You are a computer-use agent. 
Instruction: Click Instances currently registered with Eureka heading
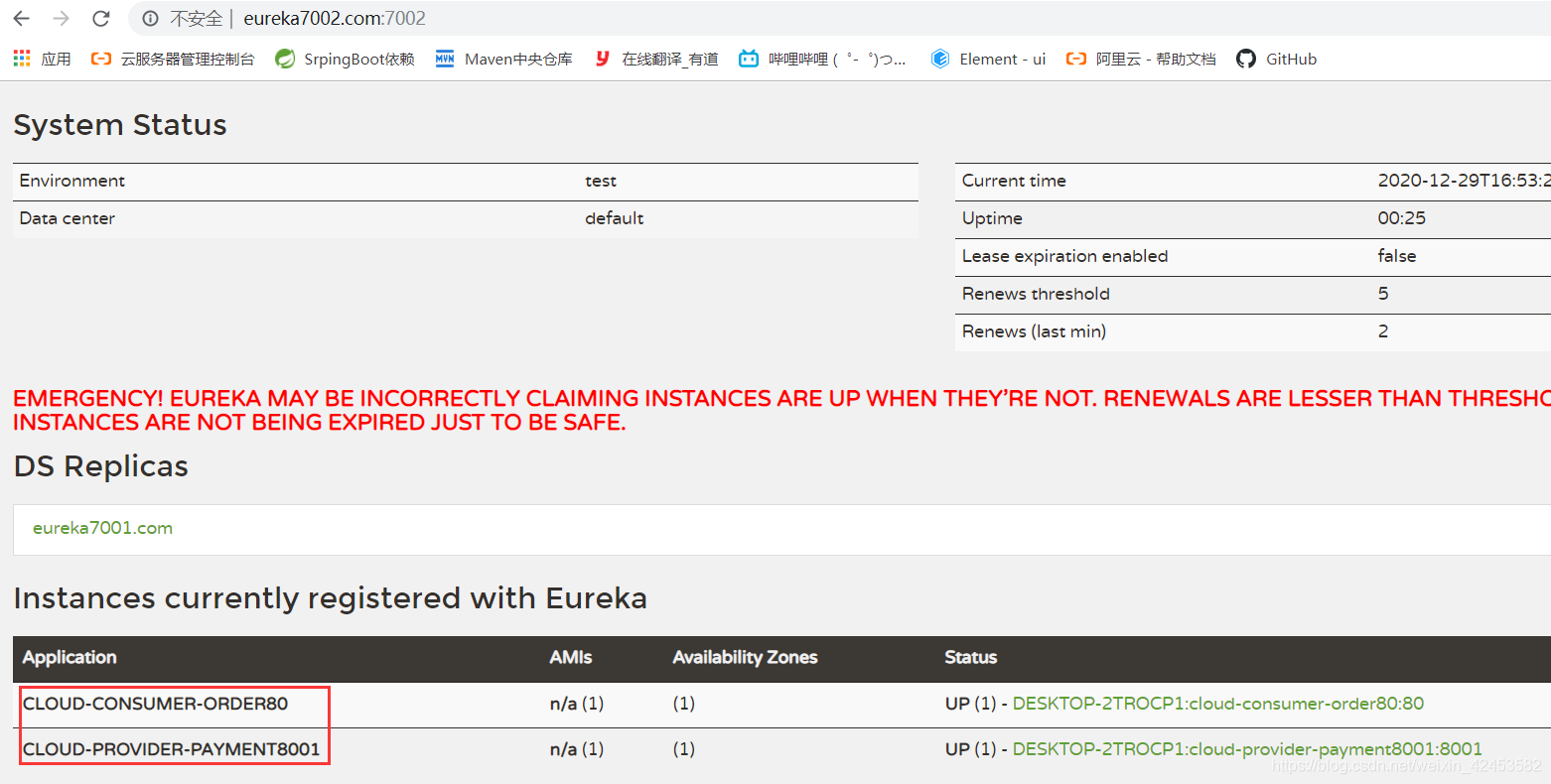pyautogui.click(x=331, y=598)
